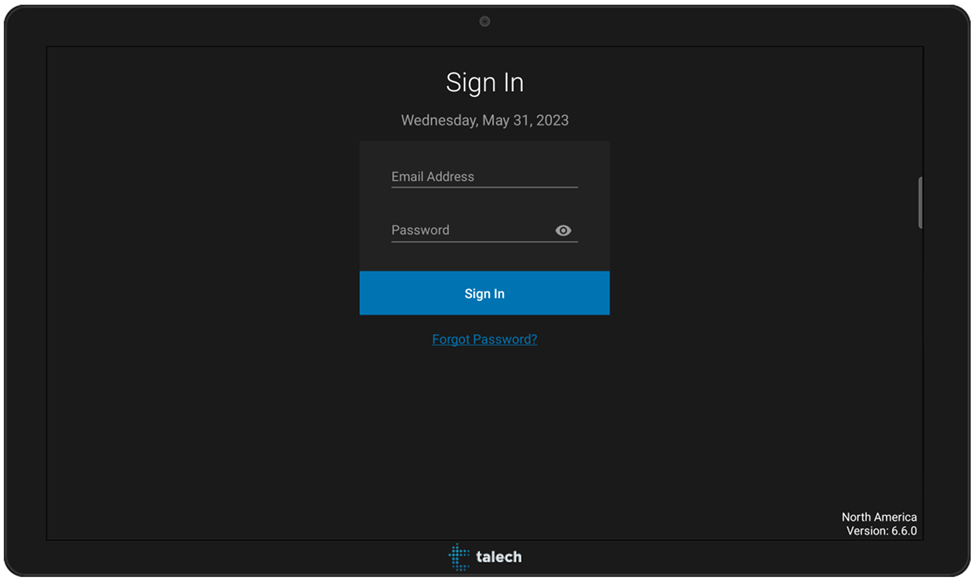Viewport: 975px width, 583px height.
Task: Click the front camera indicator at top
Action: 484,20
